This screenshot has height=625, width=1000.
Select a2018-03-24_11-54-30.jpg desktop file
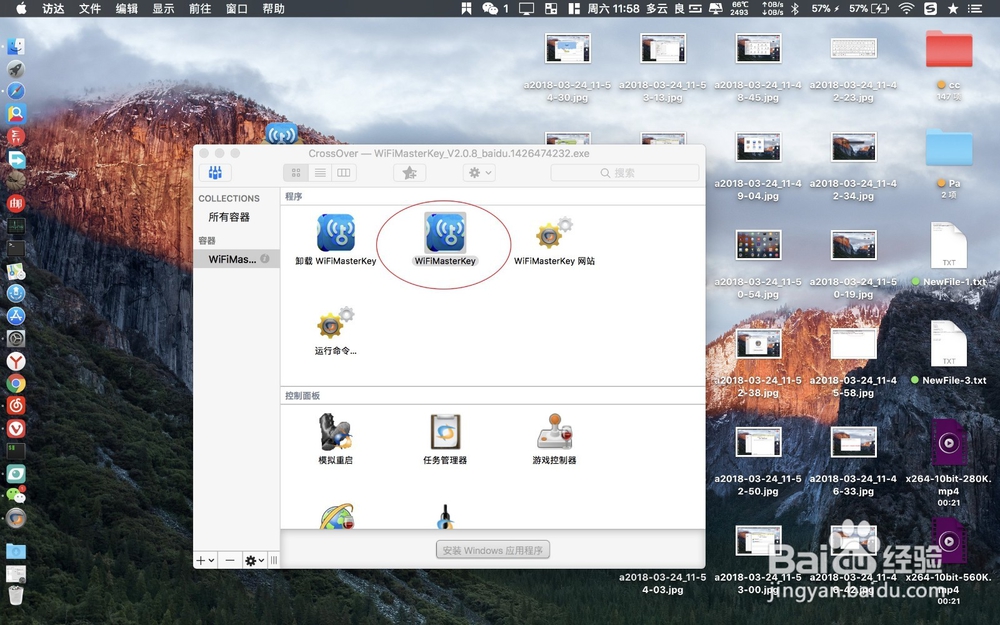pos(568,48)
